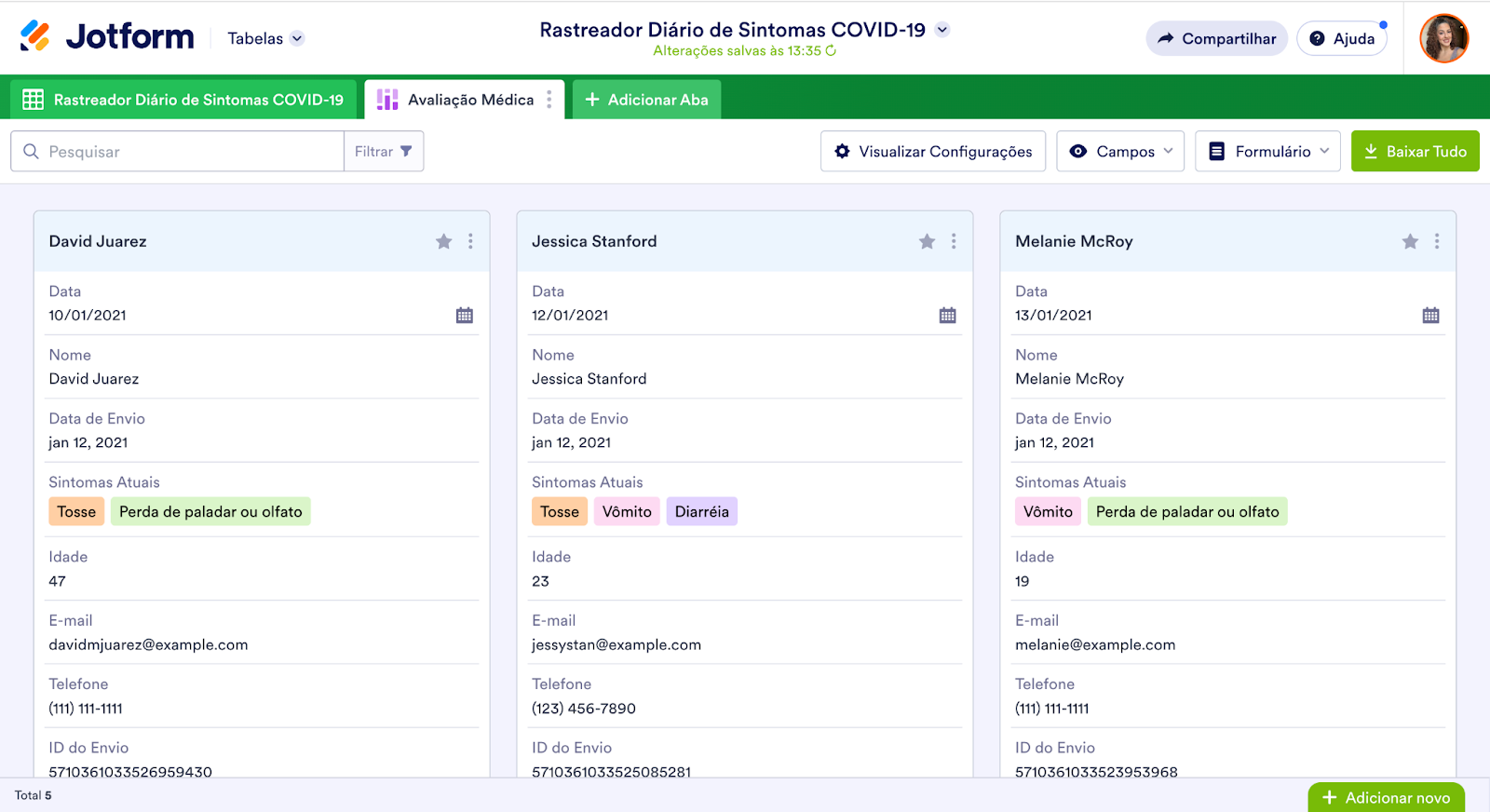
Task: Toggle favorite star on Melanie McRoy card
Action: point(1410,241)
